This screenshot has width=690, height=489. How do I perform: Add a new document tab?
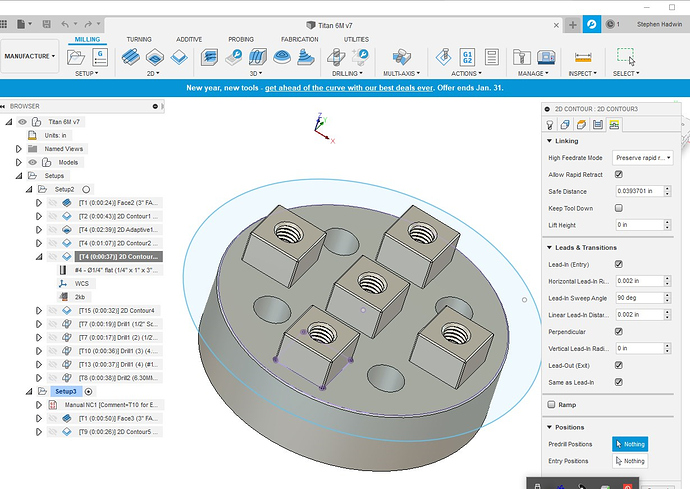(x=573, y=25)
